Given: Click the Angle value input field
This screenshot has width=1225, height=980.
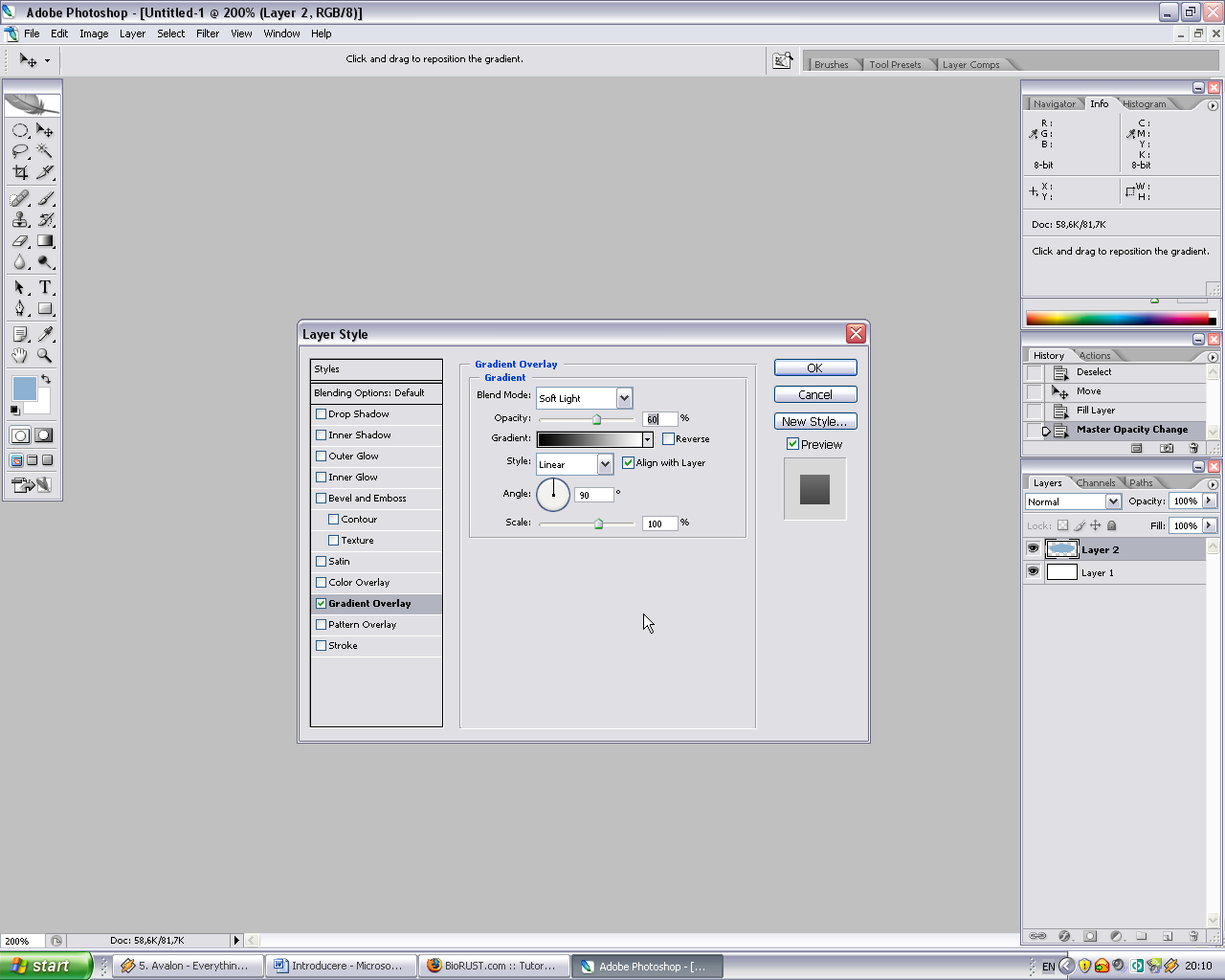Looking at the screenshot, I should point(593,495).
